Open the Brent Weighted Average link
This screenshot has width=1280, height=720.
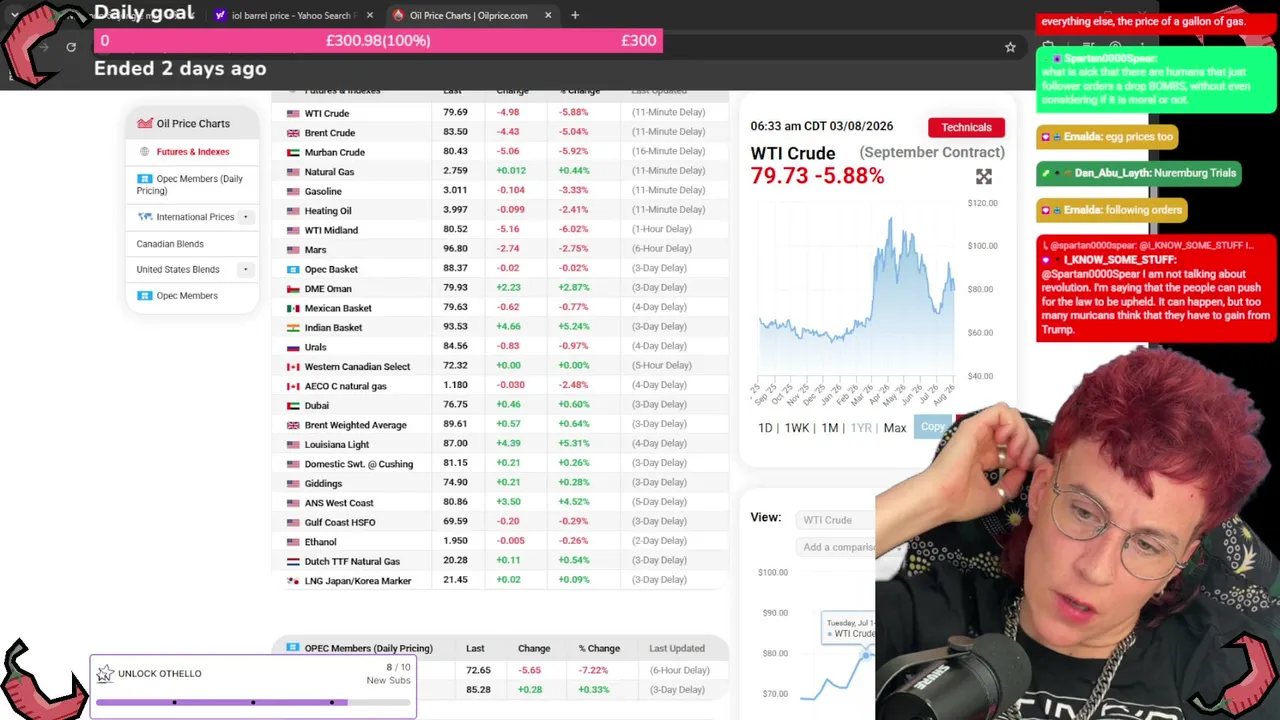point(355,425)
